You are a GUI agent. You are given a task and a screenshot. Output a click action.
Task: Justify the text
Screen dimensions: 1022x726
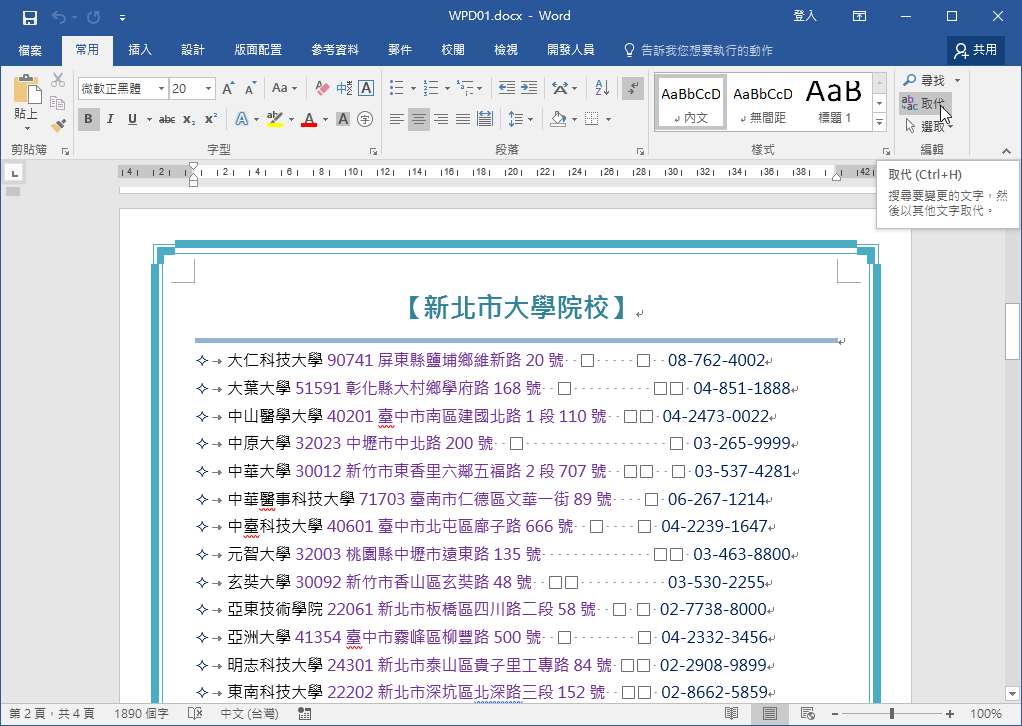(x=463, y=119)
